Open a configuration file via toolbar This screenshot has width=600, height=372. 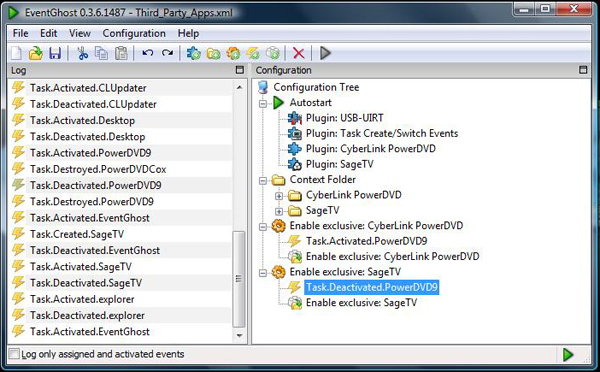point(36,53)
